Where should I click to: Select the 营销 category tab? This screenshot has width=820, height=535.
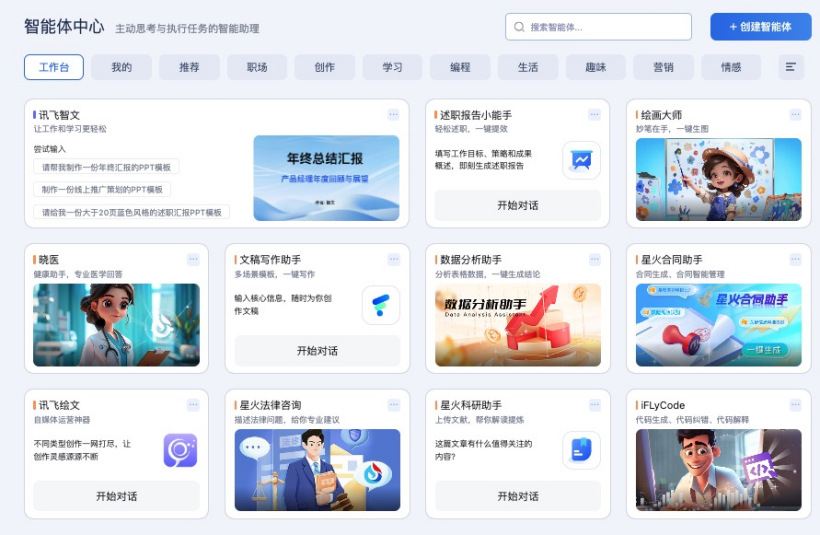663,67
